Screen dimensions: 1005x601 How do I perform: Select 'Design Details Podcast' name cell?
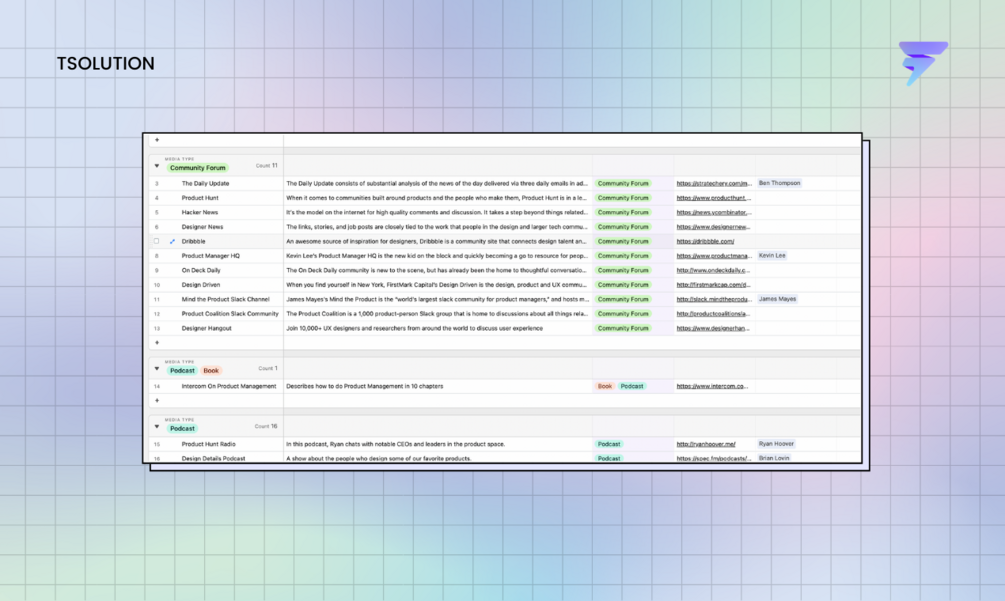(213, 459)
